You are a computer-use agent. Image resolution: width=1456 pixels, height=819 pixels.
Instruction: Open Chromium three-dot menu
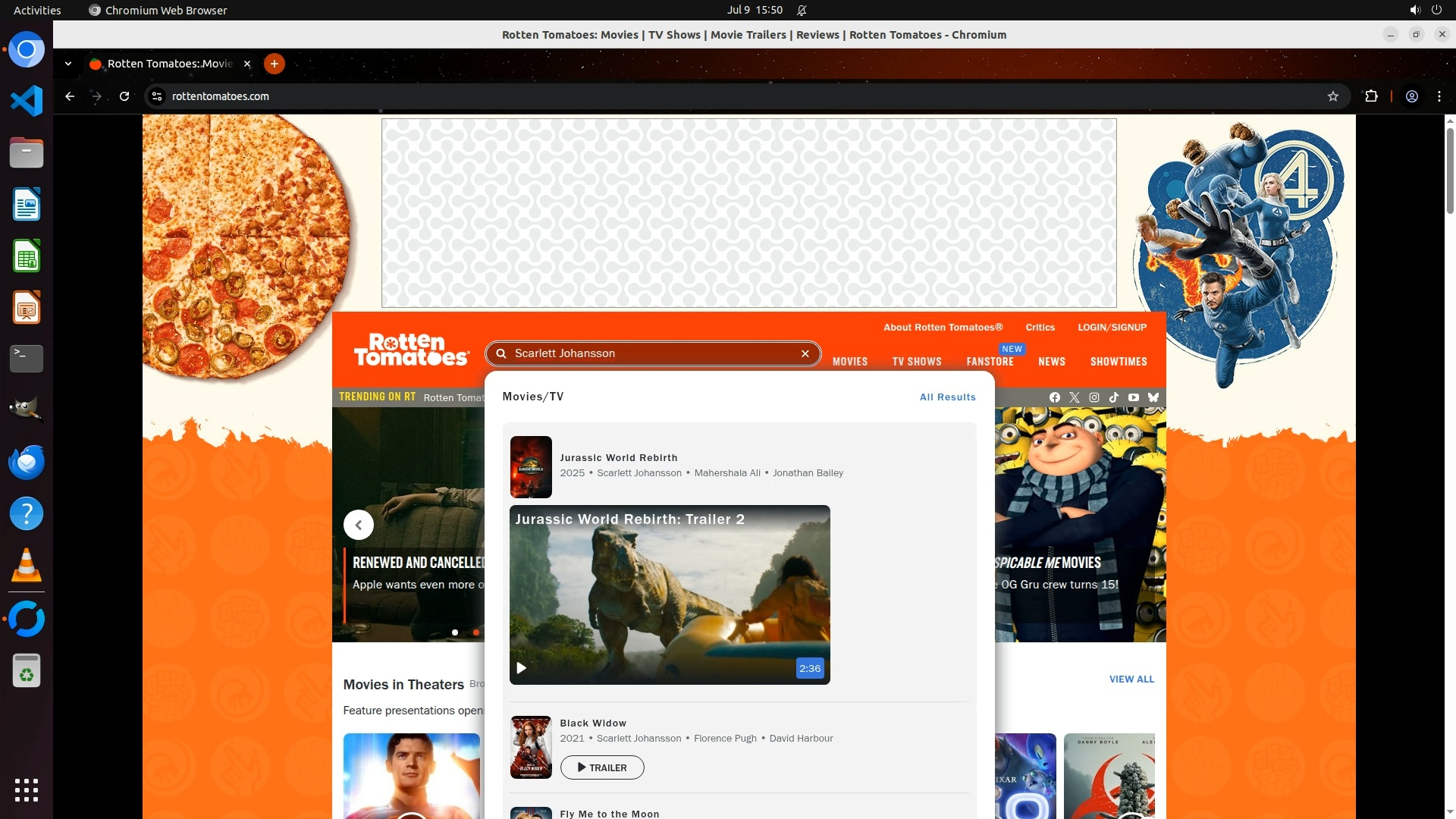1439,96
